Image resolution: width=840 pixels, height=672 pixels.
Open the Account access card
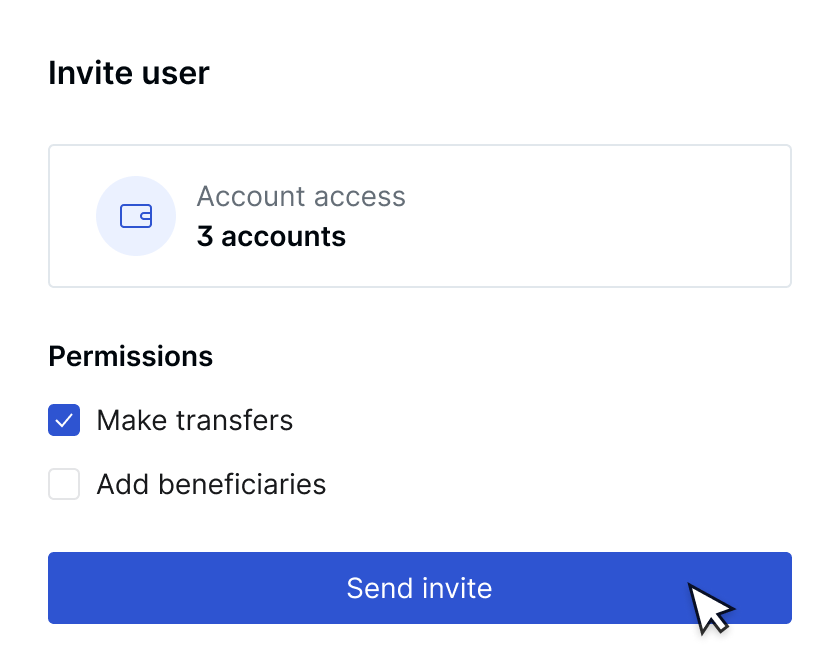(420, 216)
